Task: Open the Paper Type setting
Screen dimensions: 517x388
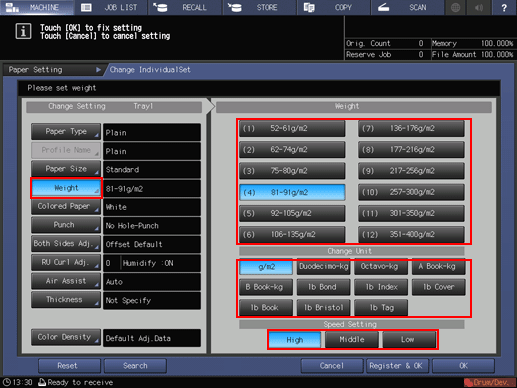Action: pyautogui.click(x=66, y=132)
